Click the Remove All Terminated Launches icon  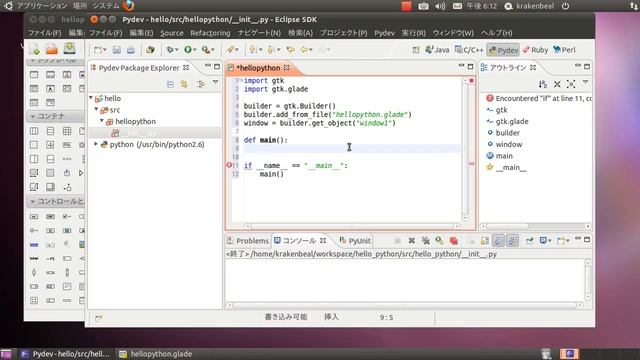tap(425, 241)
